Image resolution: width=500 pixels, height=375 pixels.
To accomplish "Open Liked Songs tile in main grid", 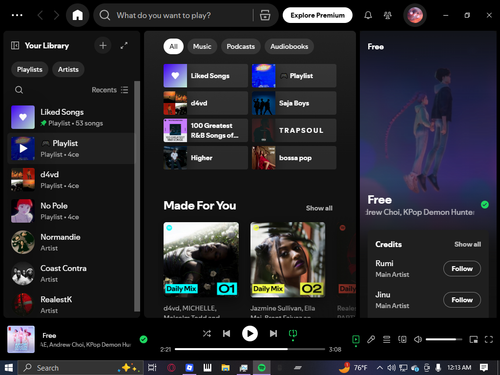I will tap(206, 76).
